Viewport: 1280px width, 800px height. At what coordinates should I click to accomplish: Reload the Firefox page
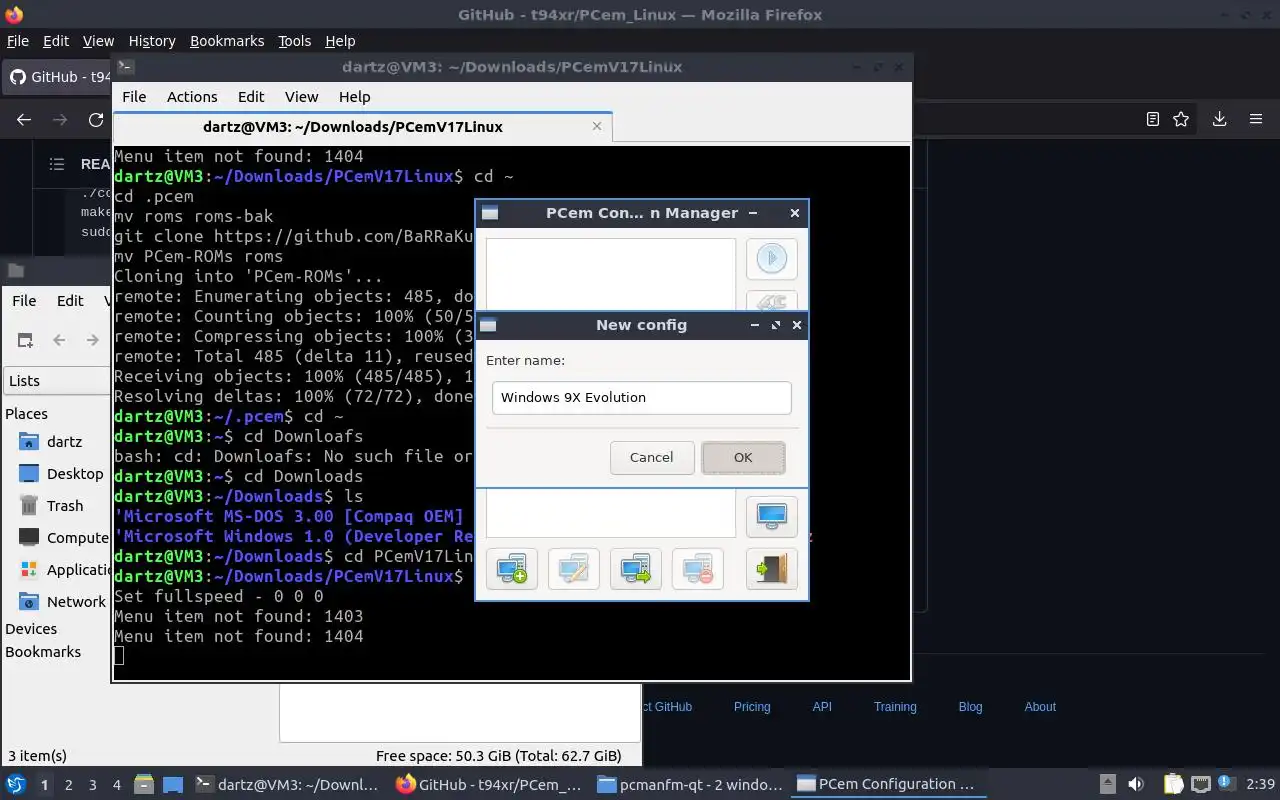[x=96, y=119]
